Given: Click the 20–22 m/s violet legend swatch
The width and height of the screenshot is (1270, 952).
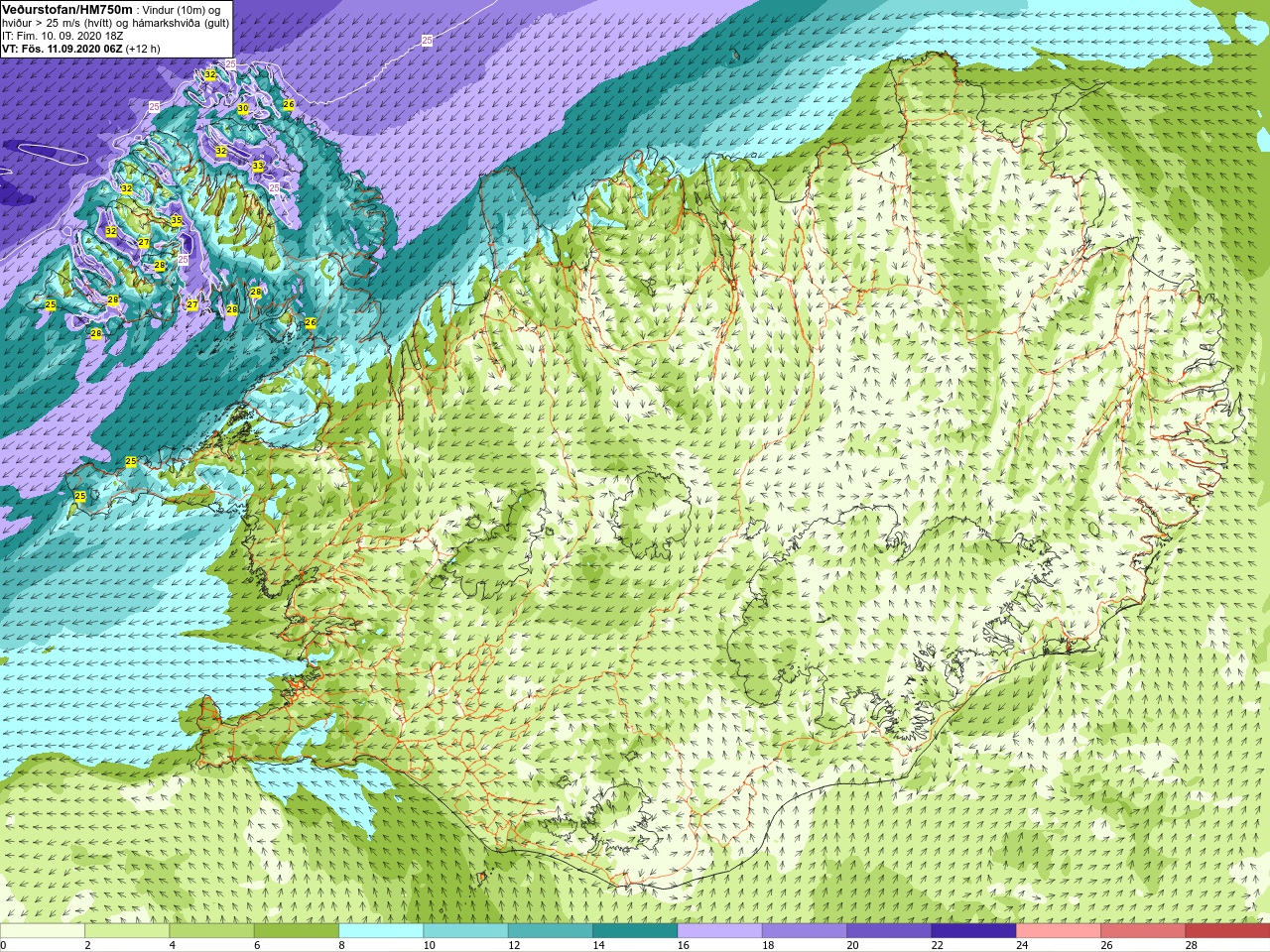Looking at the screenshot, I should (x=889, y=931).
